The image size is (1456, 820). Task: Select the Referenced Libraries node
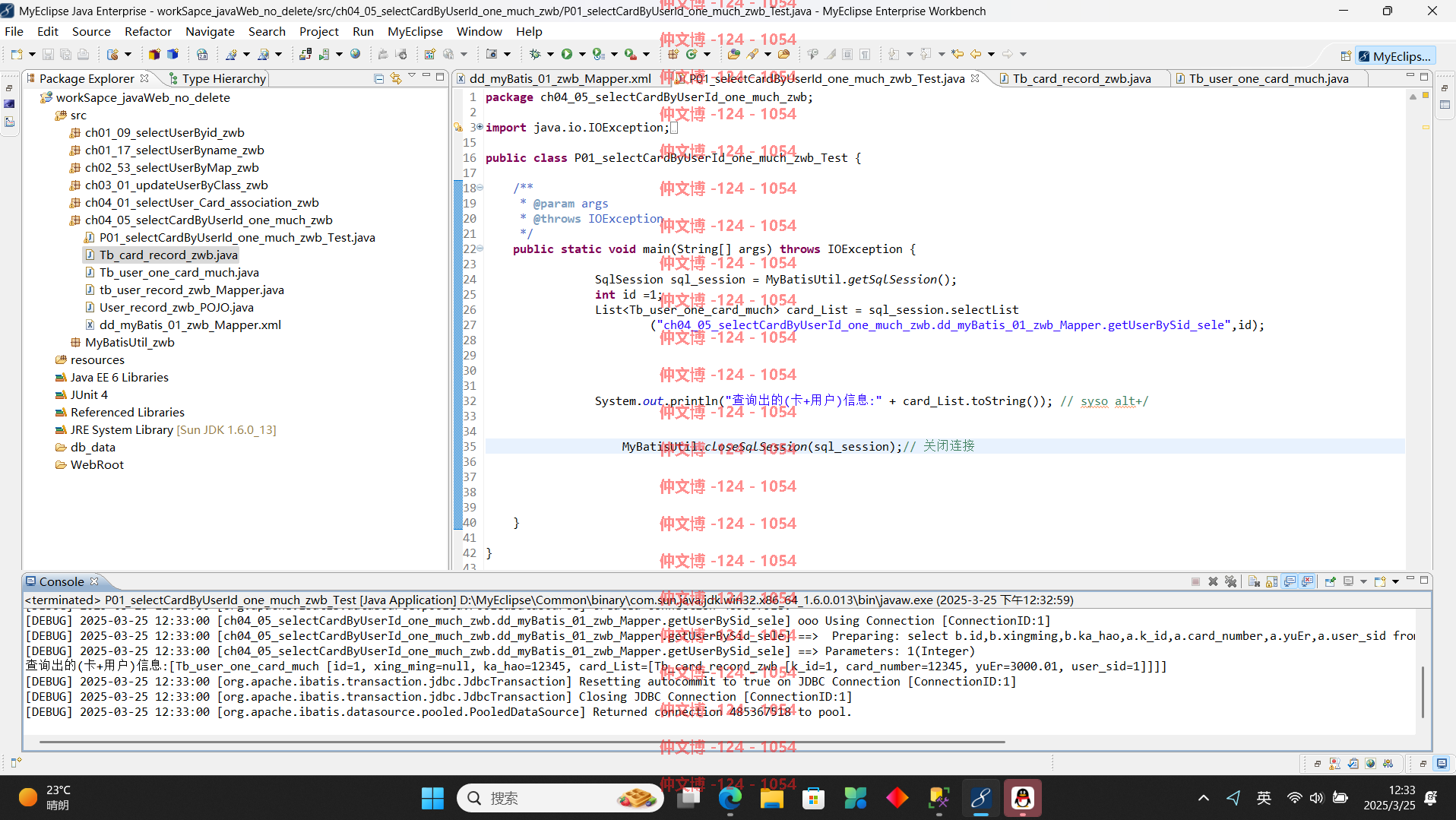[127, 412]
